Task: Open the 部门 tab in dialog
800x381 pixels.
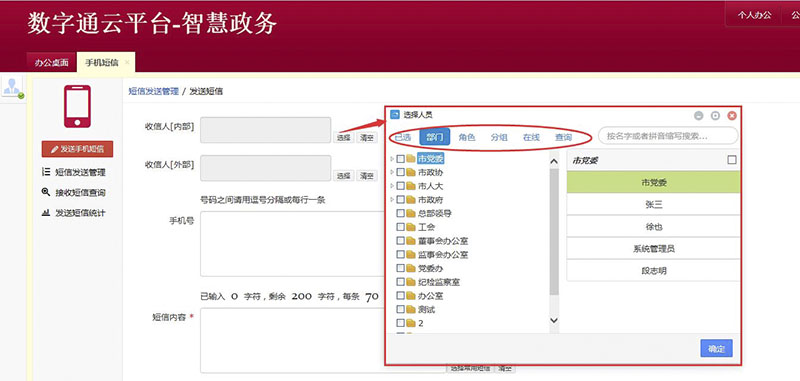Action: point(435,137)
